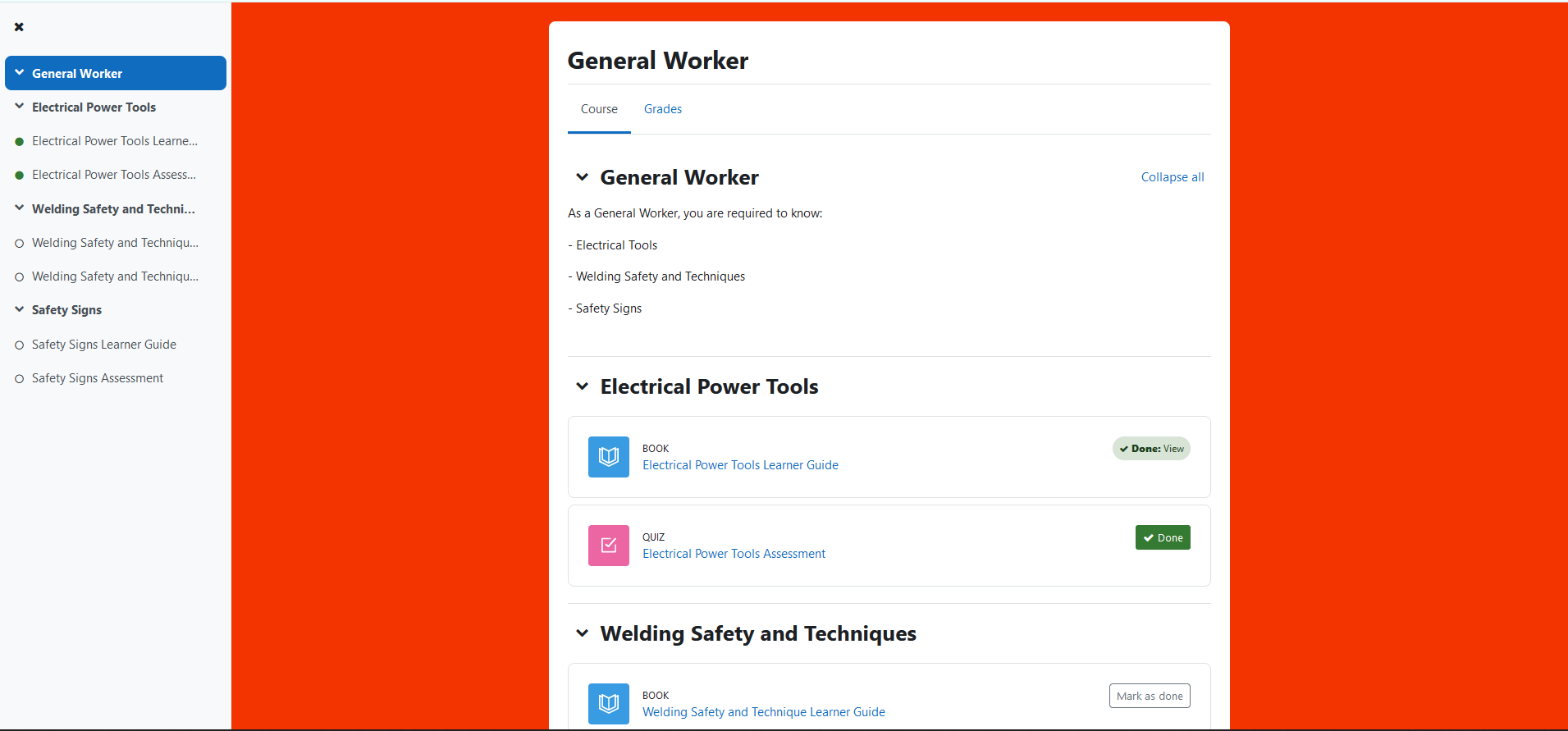The height and width of the screenshot is (731, 1568).
Task: Toggle the green Done button for quiz
Action: 1162,538
